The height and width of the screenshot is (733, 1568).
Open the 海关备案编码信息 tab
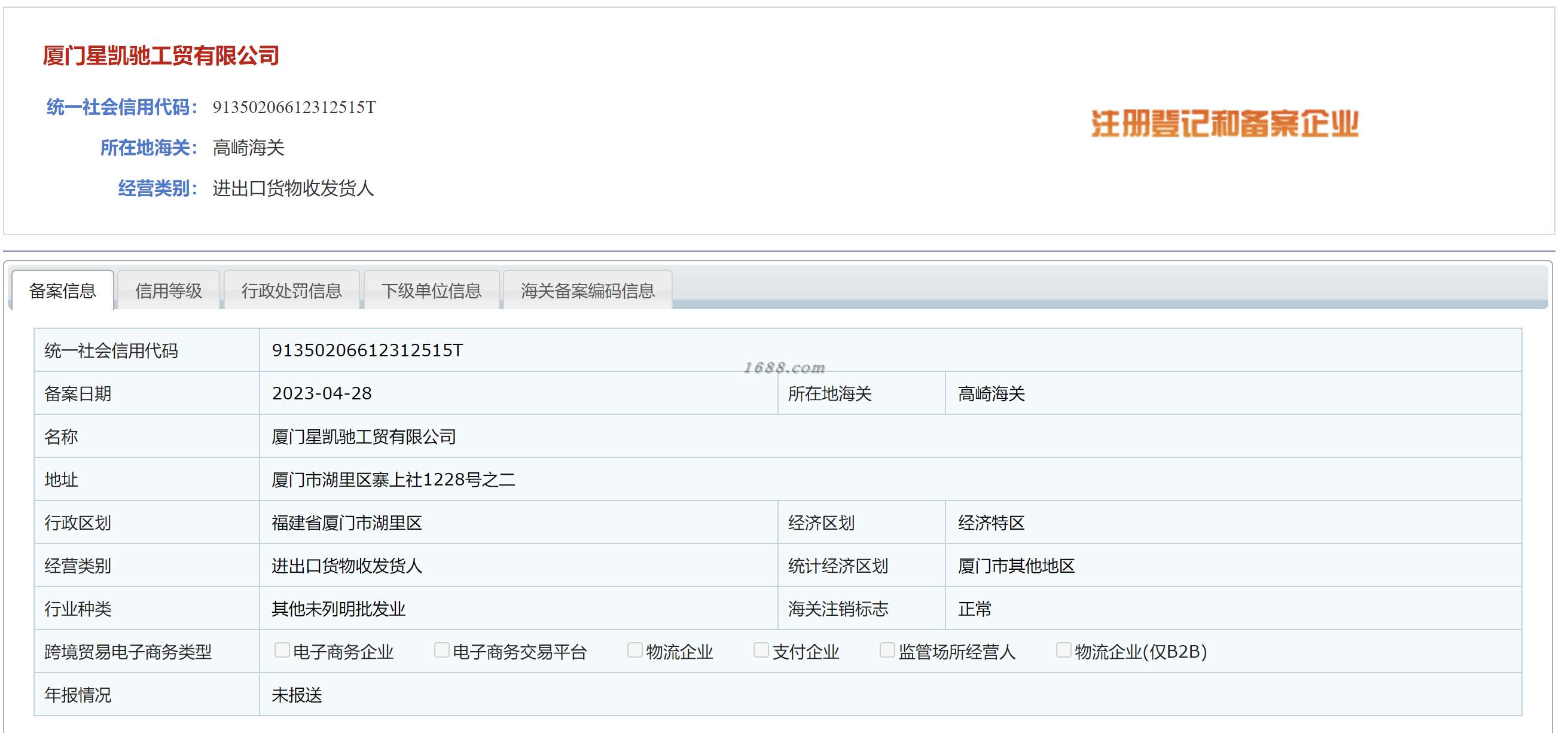tap(587, 291)
